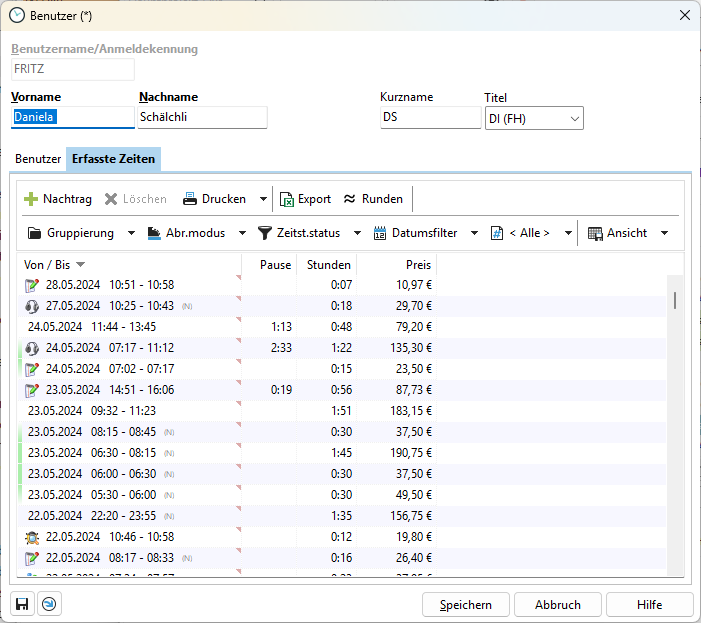Export times via the Export icon
This screenshot has width=701, height=623.
287,199
